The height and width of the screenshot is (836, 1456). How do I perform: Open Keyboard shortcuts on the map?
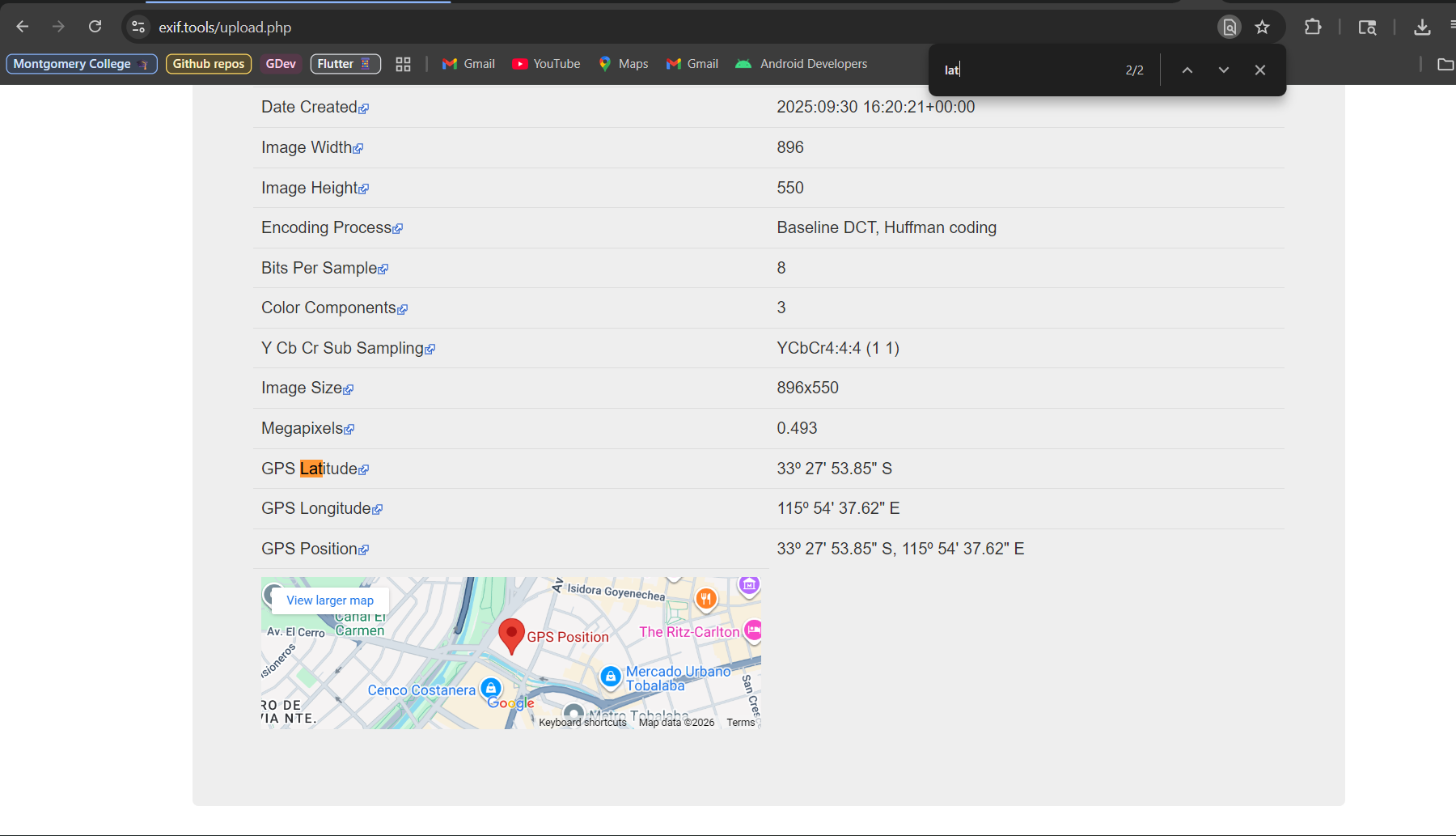click(582, 723)
